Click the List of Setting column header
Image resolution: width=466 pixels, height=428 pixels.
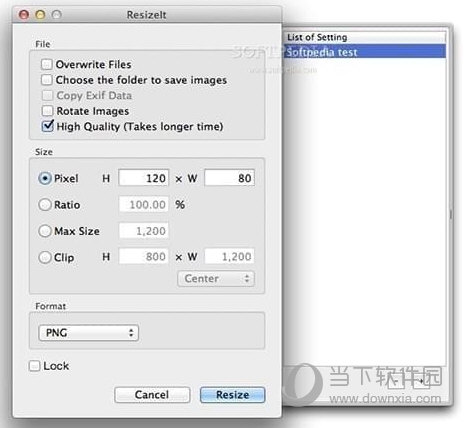click(x=364, y=37)
